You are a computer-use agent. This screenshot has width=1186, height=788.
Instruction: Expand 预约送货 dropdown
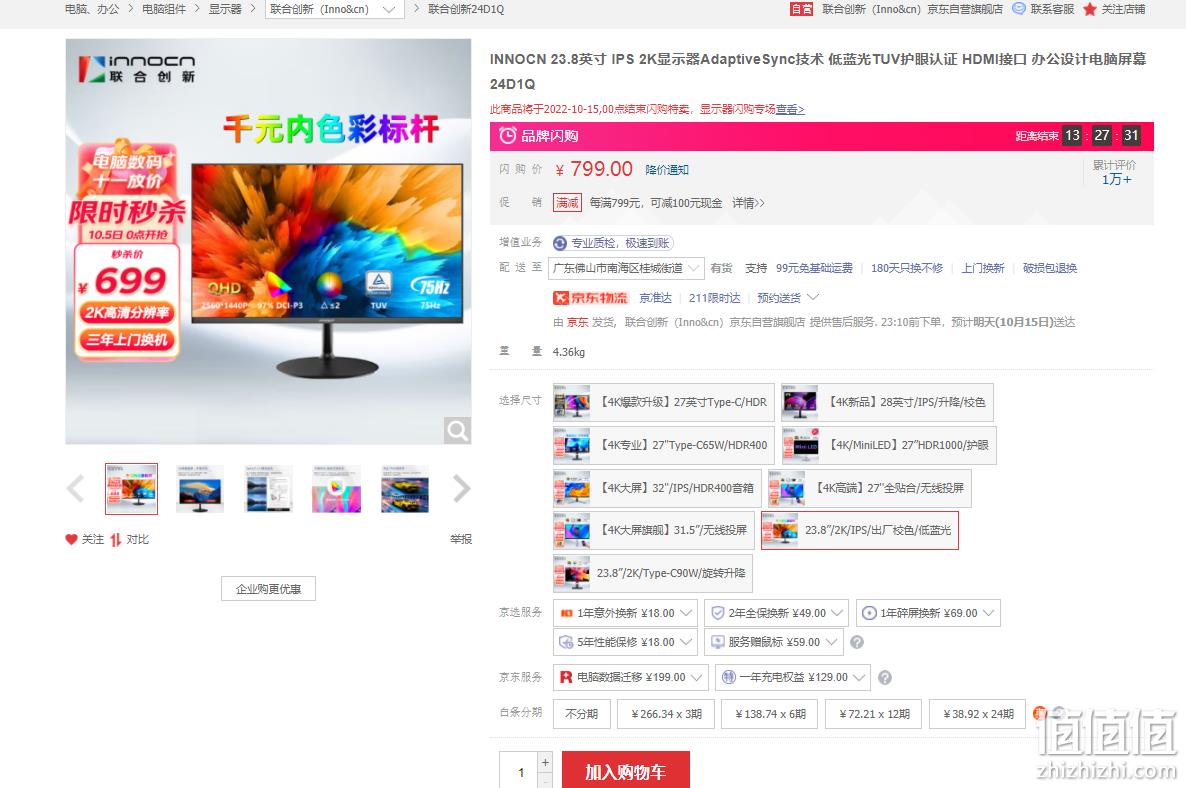(787, 298)
